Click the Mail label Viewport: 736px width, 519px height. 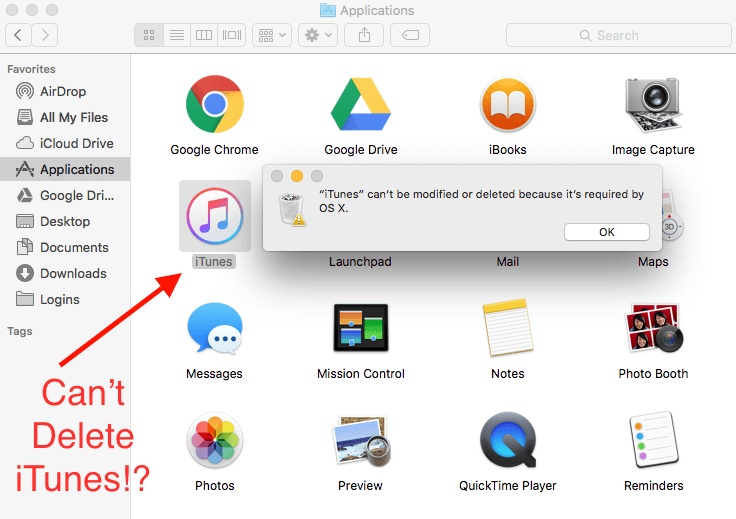point(508,261)
